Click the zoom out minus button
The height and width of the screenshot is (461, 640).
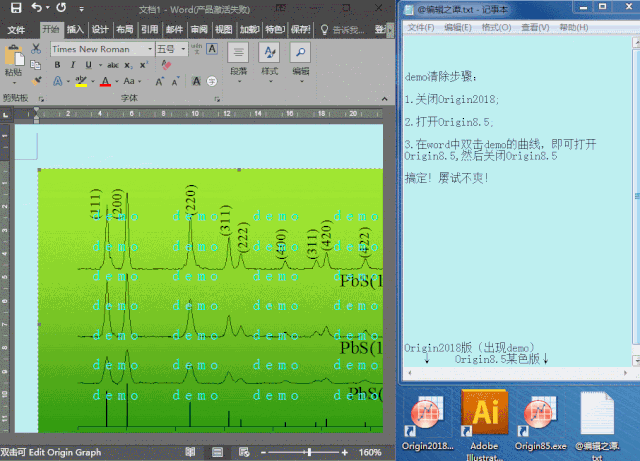(263, 452)
